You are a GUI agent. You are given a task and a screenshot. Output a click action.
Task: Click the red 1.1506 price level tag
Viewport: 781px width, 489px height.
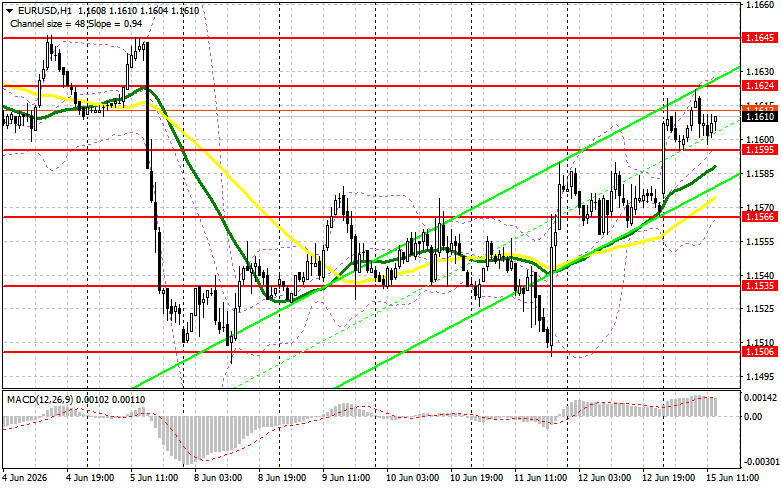(760, 352)
